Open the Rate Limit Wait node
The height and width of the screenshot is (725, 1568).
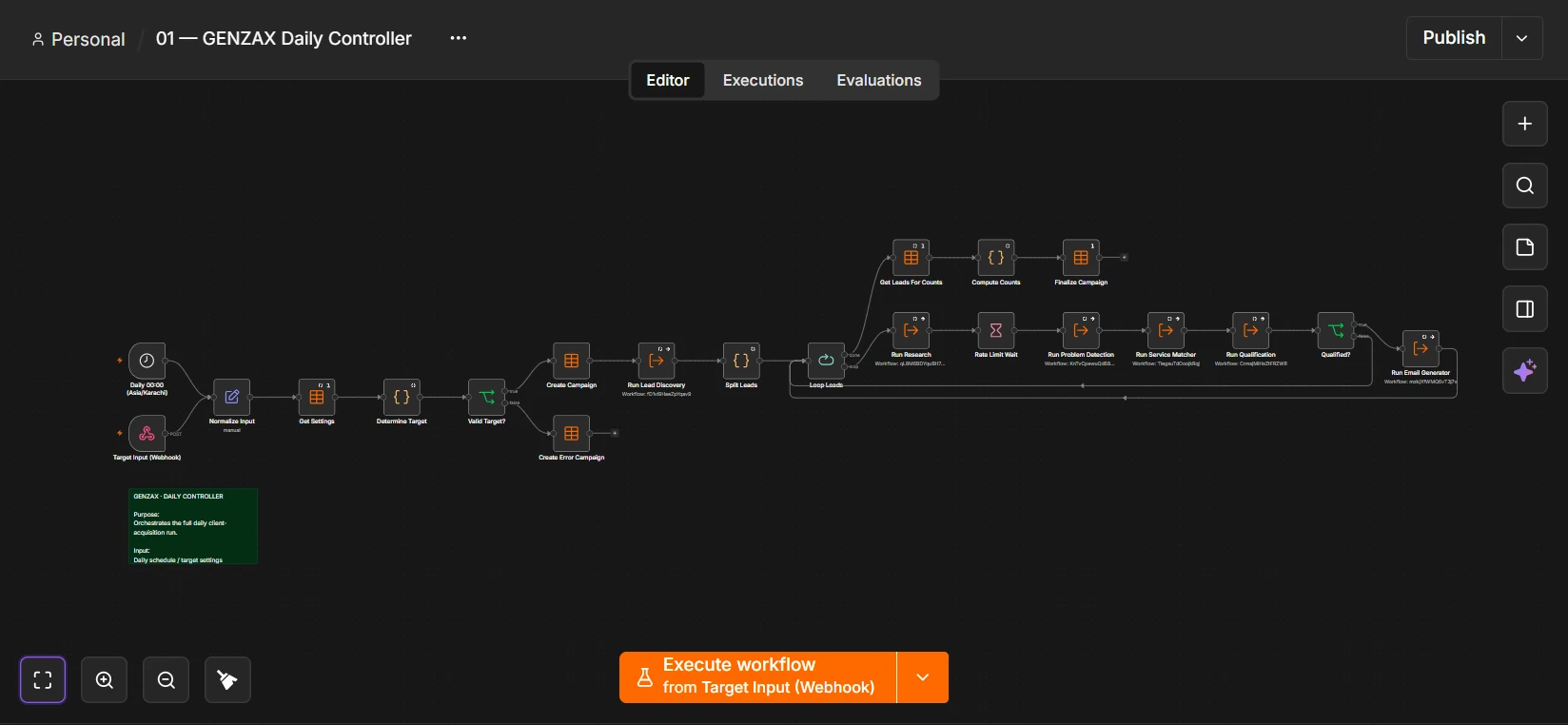[996, 330]
